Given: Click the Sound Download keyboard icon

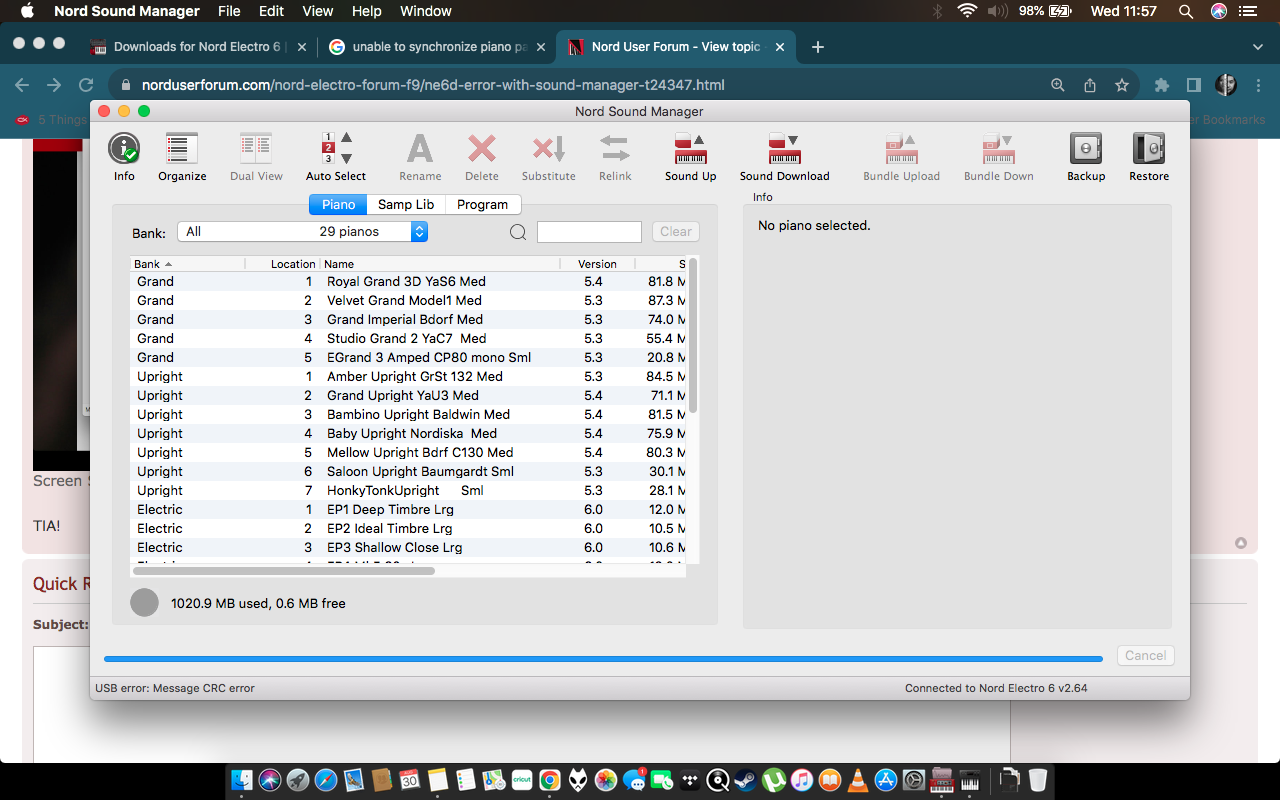Looking at the screenshot, I should pos(785,149).
